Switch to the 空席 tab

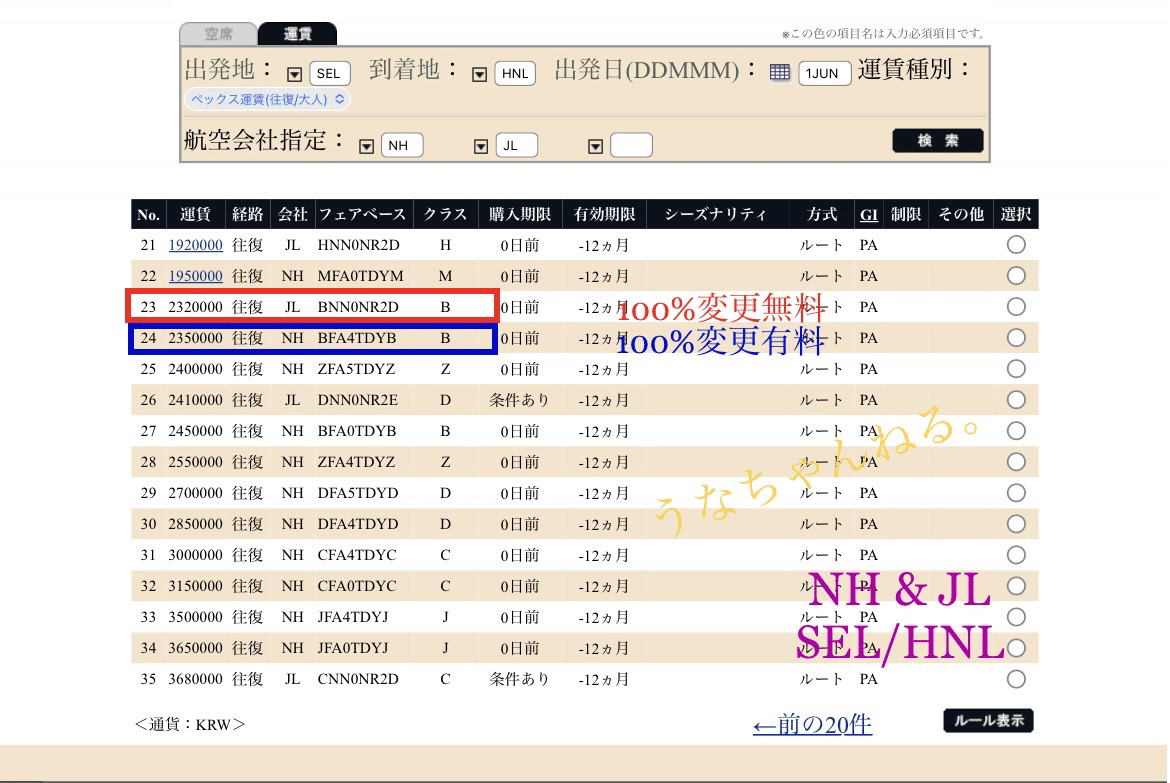219,34
